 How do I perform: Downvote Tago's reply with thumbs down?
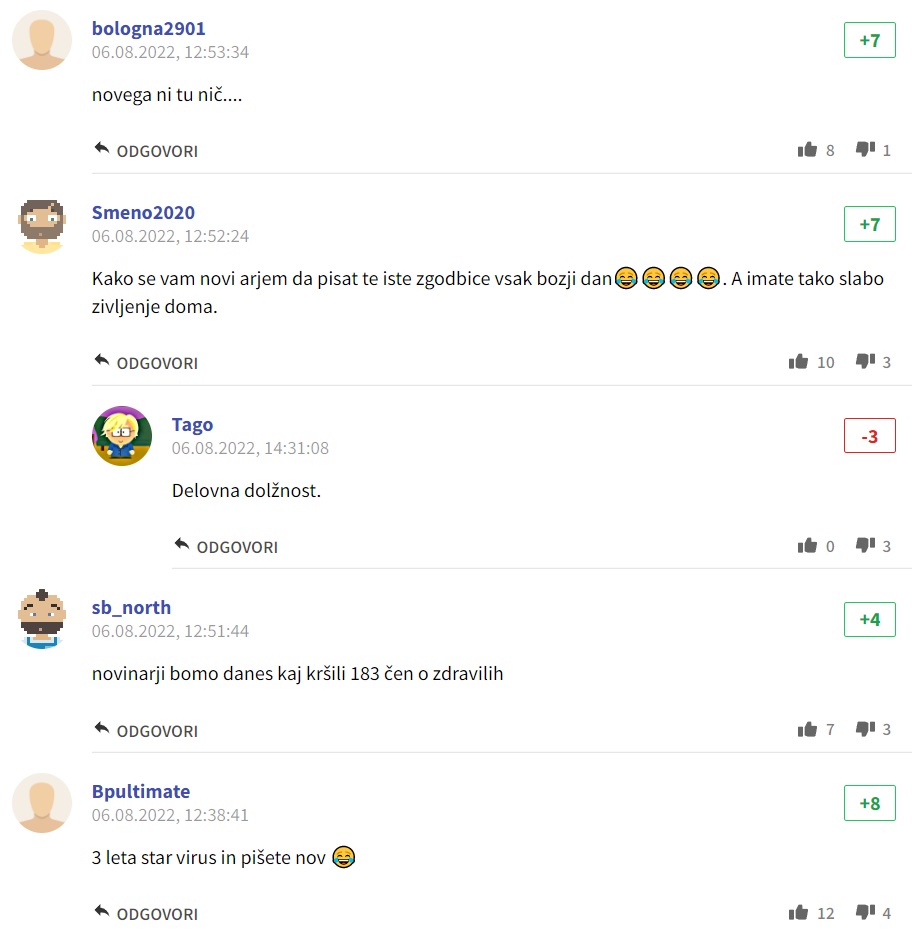[865, 544]
